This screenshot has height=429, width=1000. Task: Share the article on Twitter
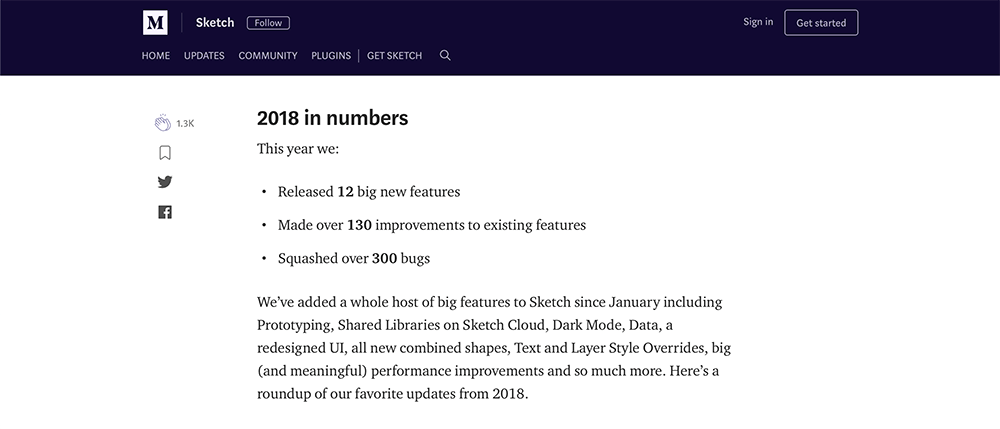pyautogui.click(x=165, y=182)
